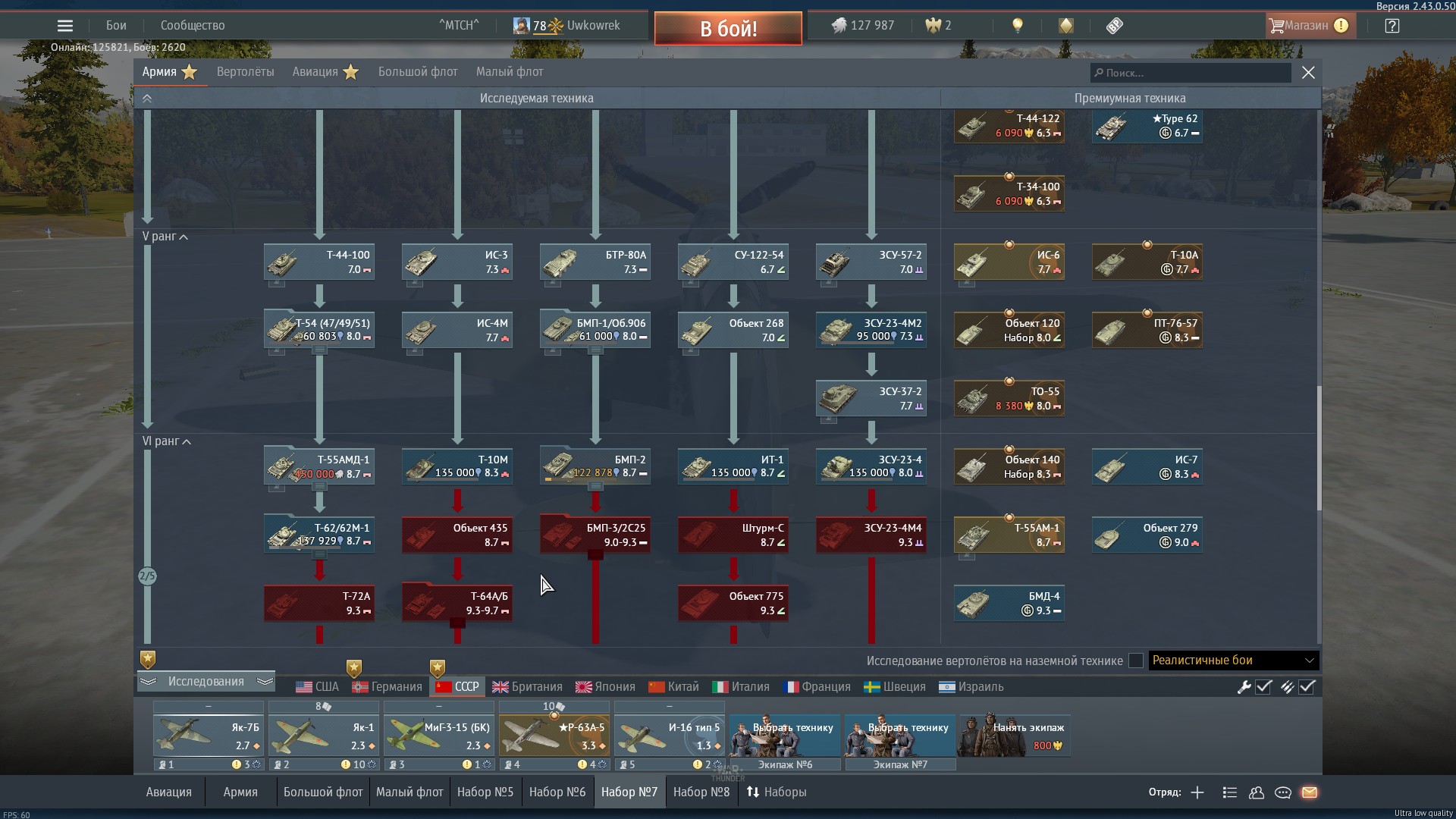The width and height of the screenshot is (1456, 819).
Task: Switch to the Большой флот tab
Action: tap(418, 72)
